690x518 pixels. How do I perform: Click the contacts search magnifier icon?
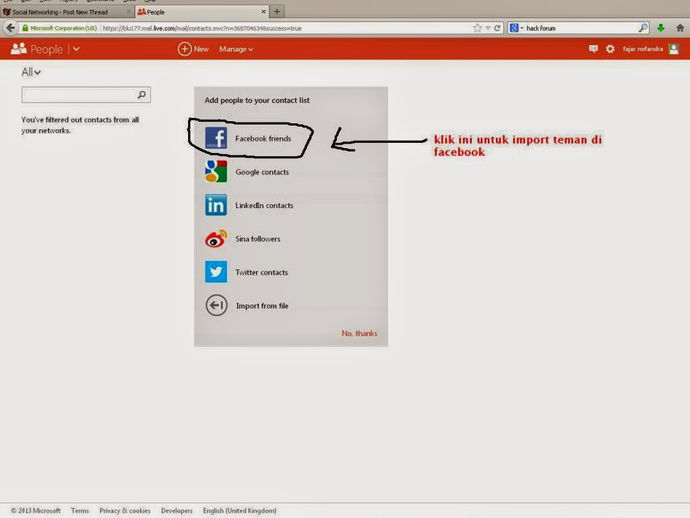[142, 95]
